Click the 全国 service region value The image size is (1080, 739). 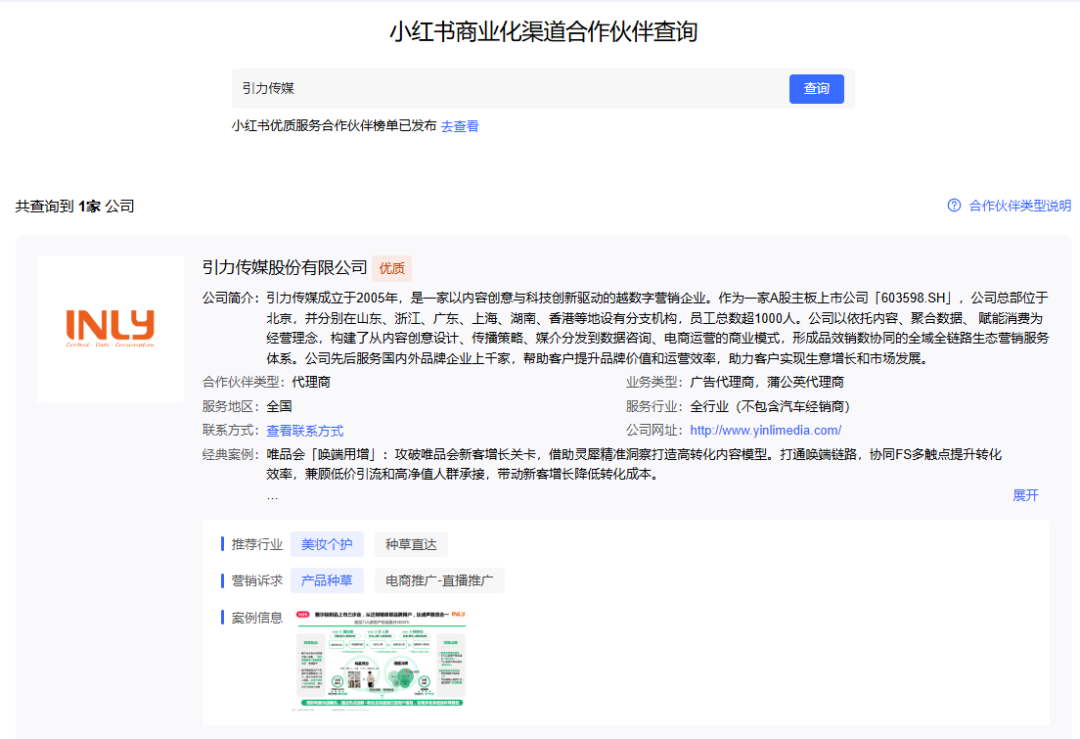coord(280,406)
